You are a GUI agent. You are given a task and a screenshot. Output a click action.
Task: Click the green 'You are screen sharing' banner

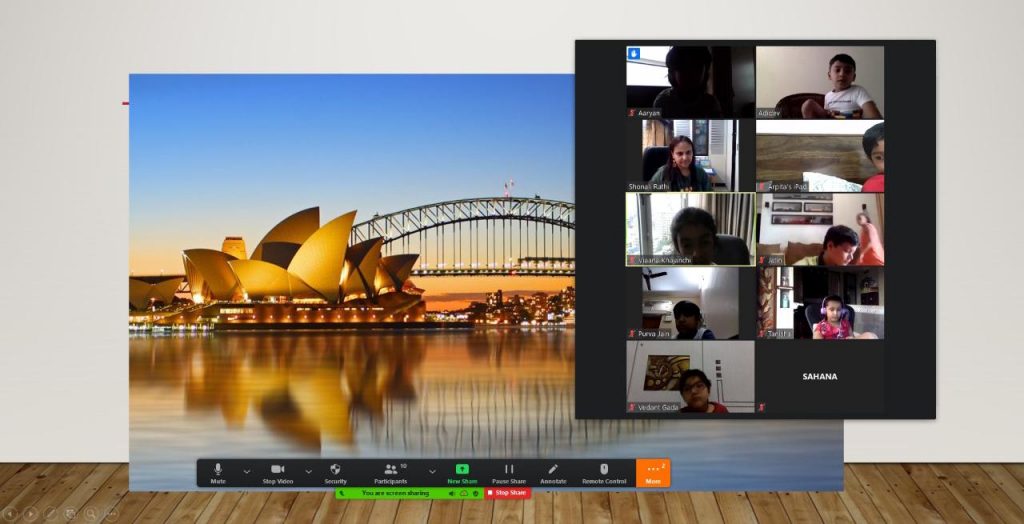[395, 493]
